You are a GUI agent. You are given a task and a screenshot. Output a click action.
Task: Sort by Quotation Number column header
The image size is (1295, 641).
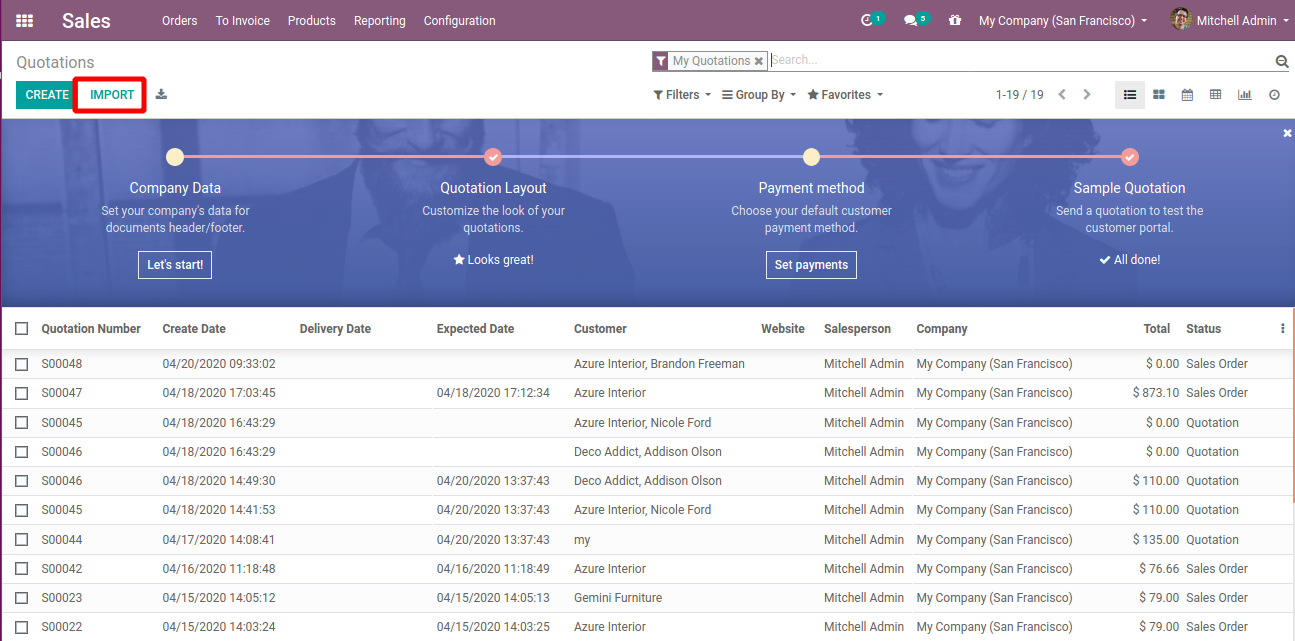pyautogui.click(x=91, y=329)
